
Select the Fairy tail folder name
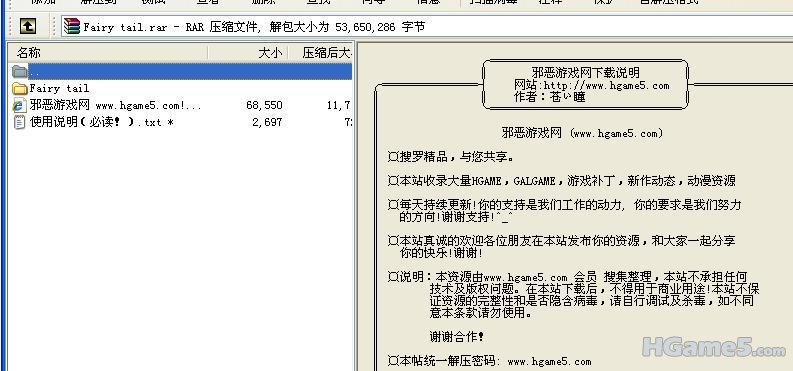pyautogui.click(x=59, y=88)
